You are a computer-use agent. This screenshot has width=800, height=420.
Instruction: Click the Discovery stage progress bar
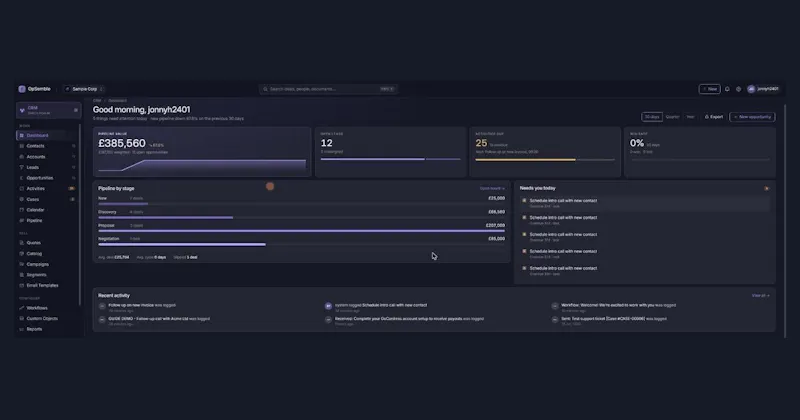[302, 217]
